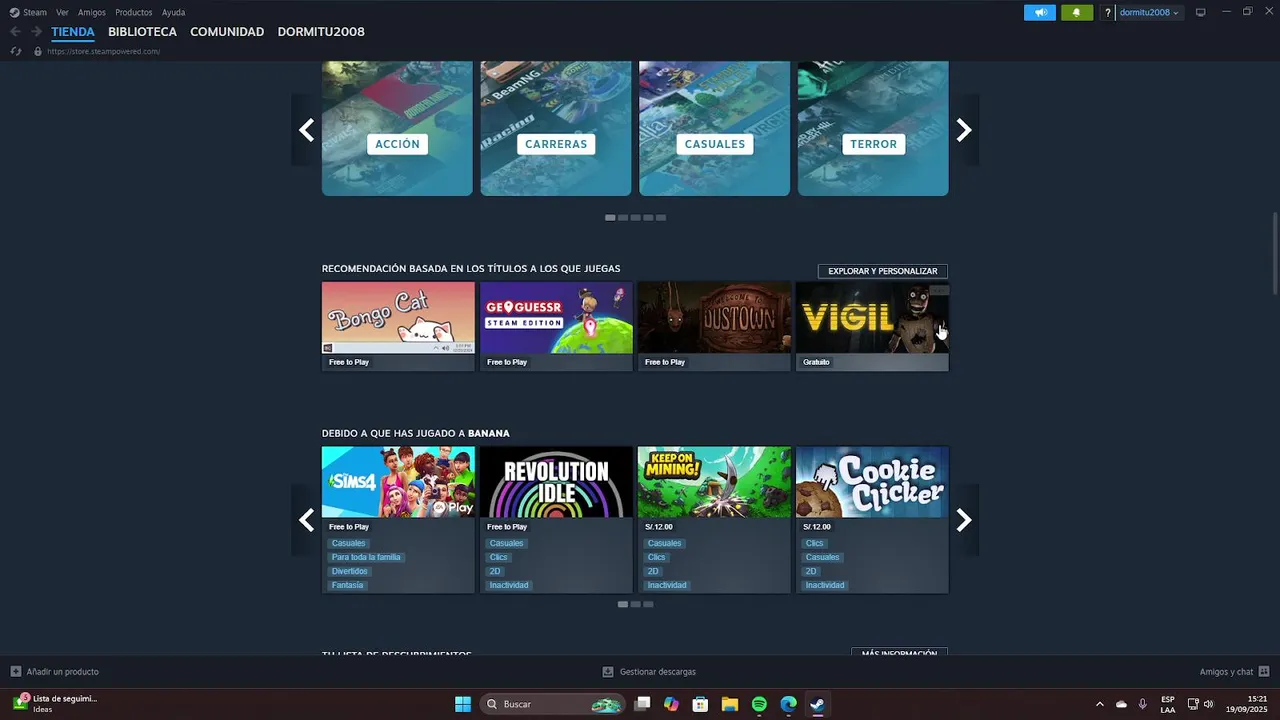Click the question mark help icon

point(1107,12)
